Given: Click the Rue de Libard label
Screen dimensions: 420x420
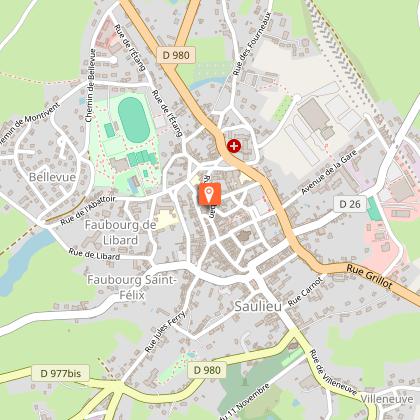Looking at the screenshot, I should (x=94, y=254).
